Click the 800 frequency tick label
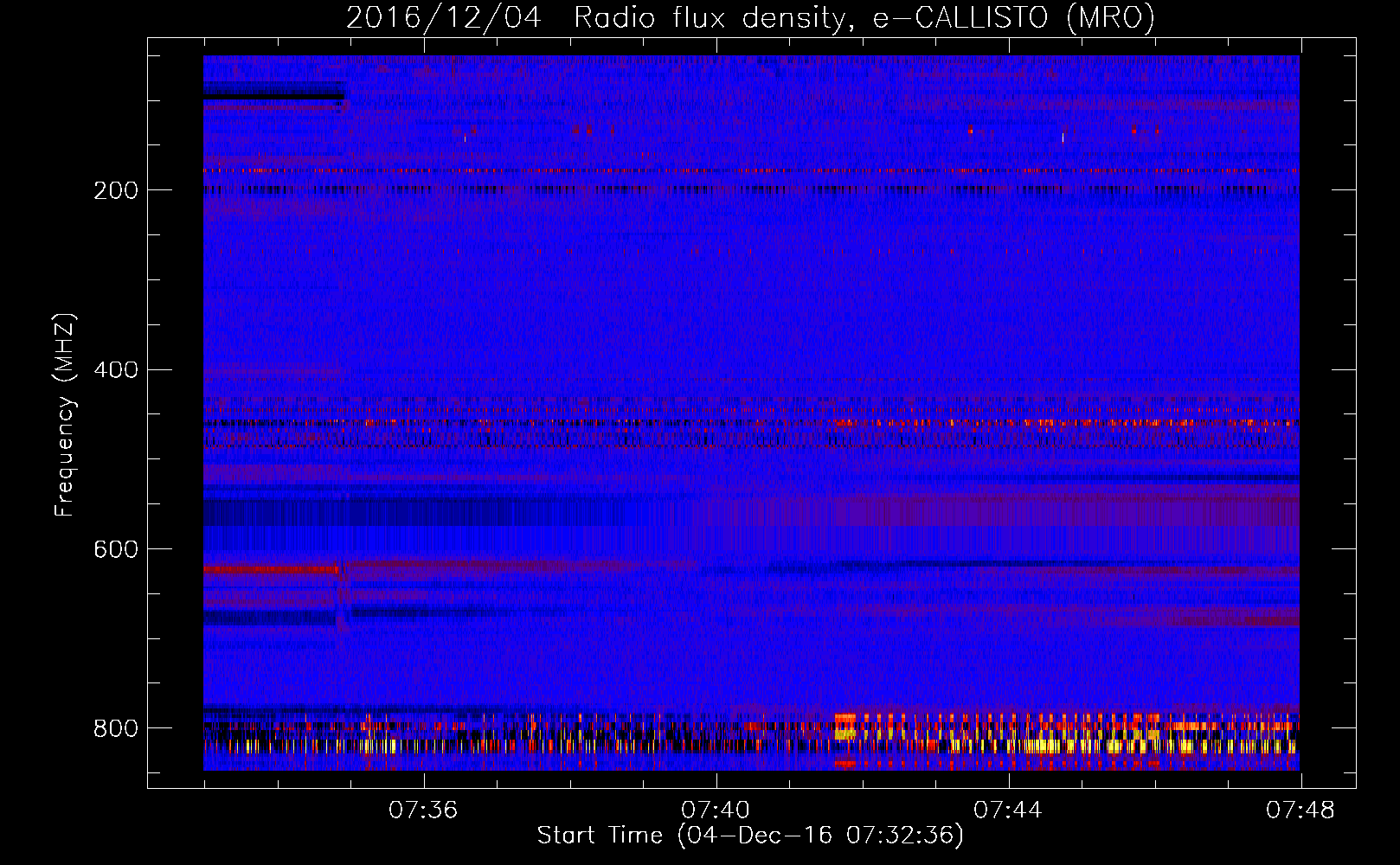 (116, 728)
